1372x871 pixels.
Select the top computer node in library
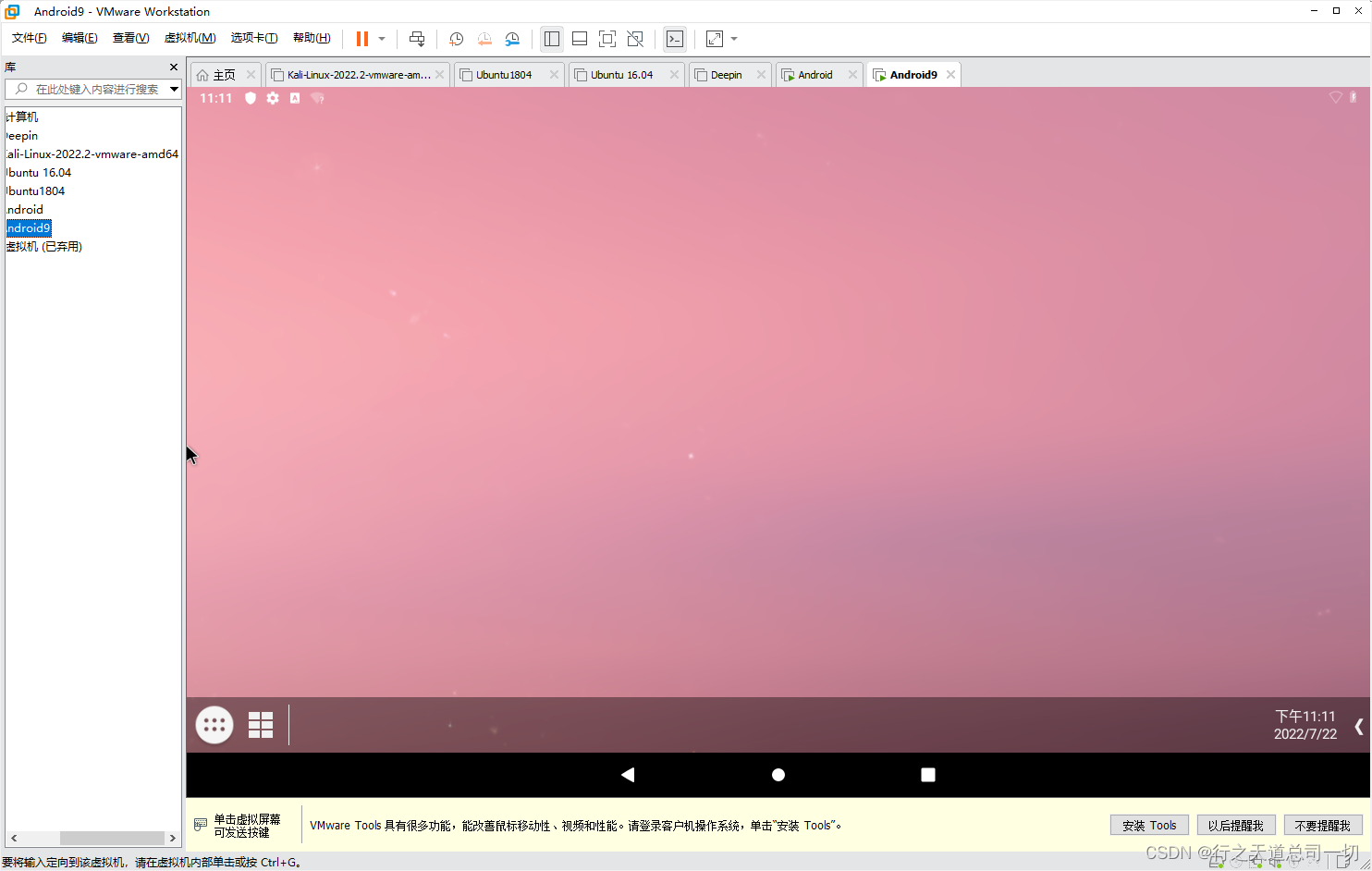(22, 117)
